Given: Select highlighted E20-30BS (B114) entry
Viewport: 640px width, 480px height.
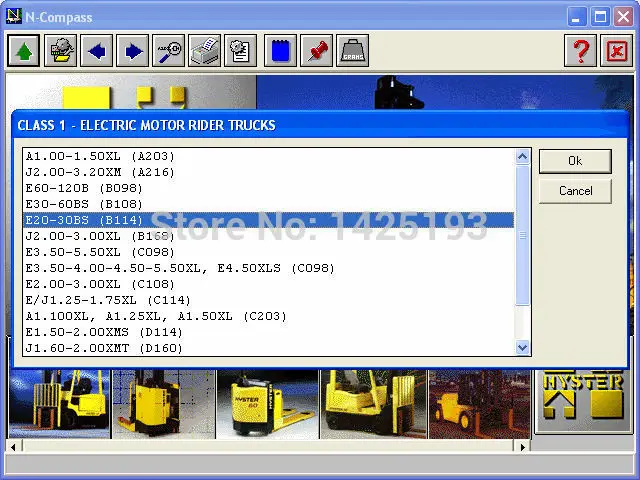Looking at the screenshot, I should tap(269, 220).
